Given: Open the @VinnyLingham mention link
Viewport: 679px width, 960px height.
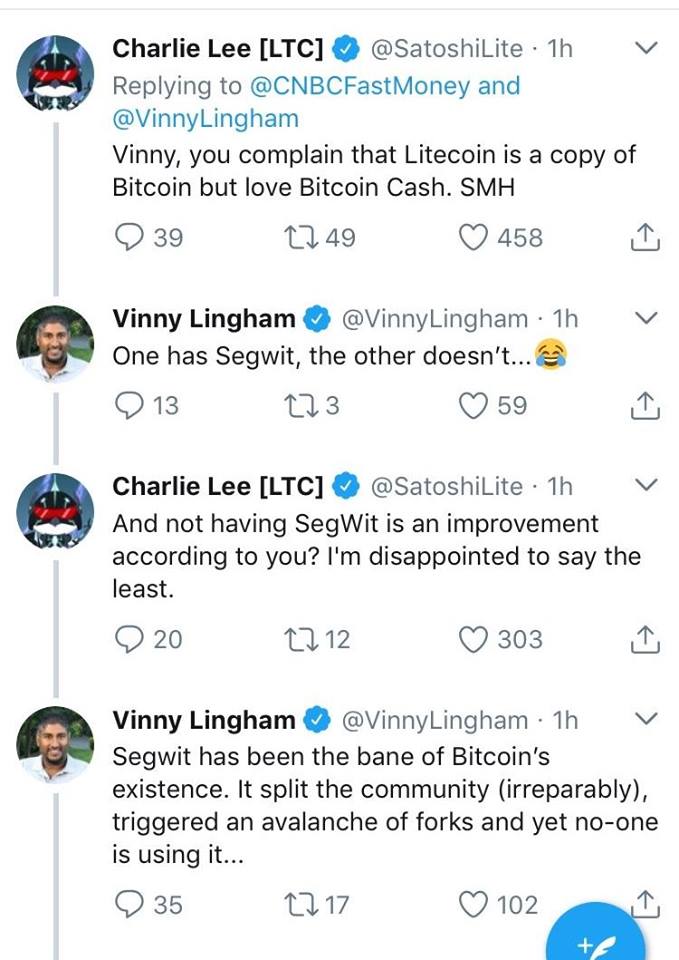Looking at the screenshot, I should pos(206,118).
